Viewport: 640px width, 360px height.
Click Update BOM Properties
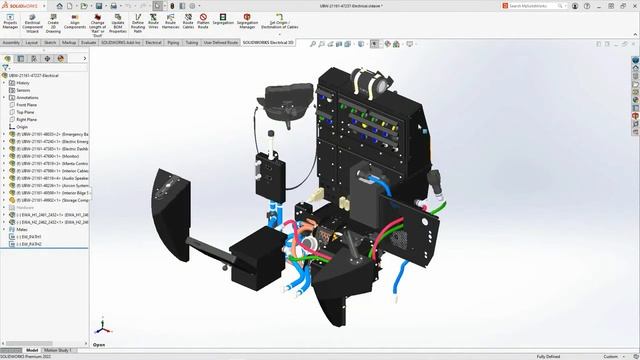[118, 23]
